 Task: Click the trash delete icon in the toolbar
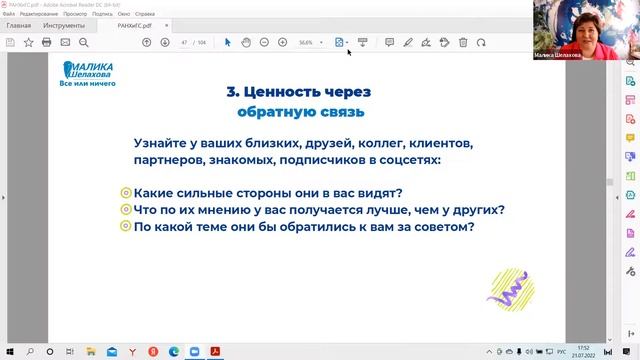463,42
